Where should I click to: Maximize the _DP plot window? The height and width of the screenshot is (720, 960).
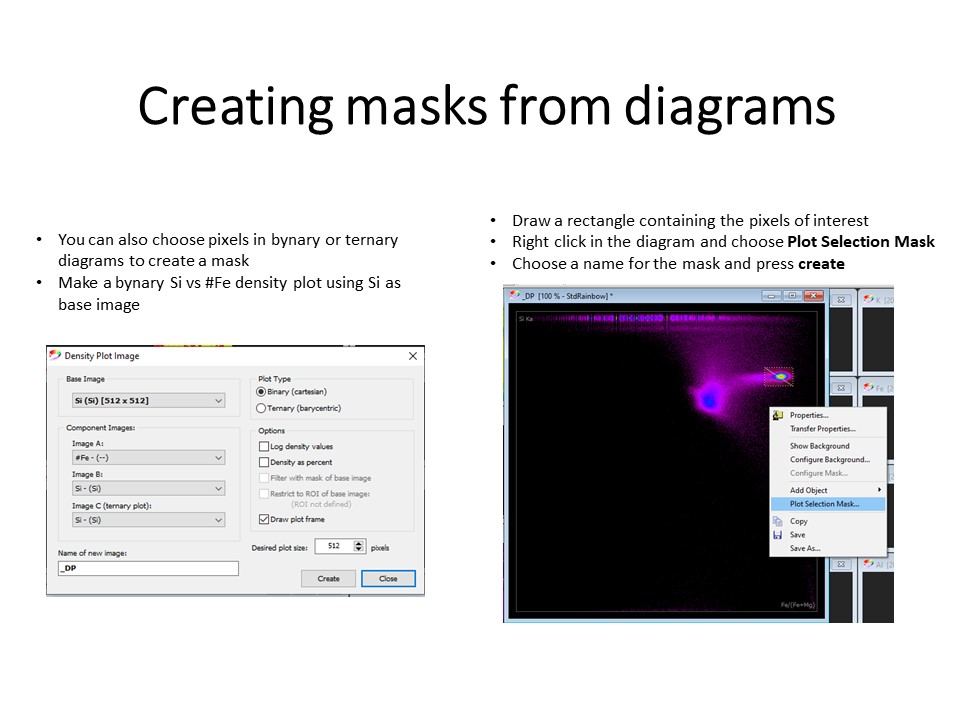[791, 296]
